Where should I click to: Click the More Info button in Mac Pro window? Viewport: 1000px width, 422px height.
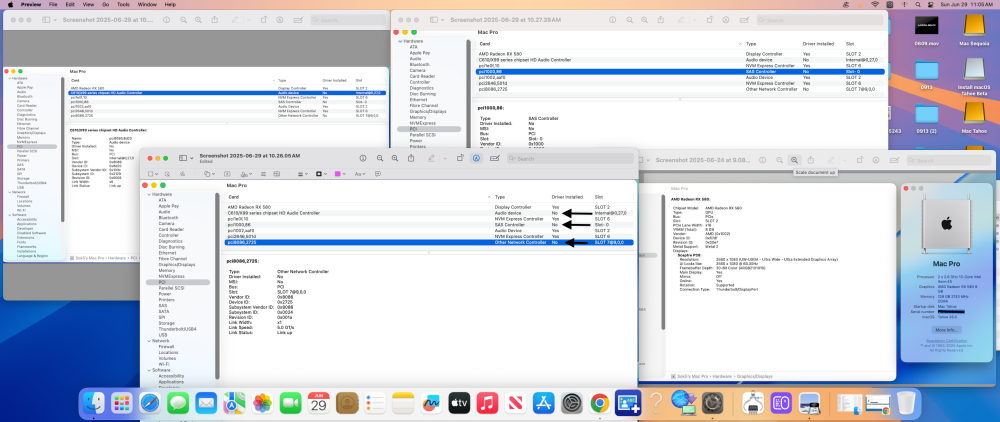point(947,330)
